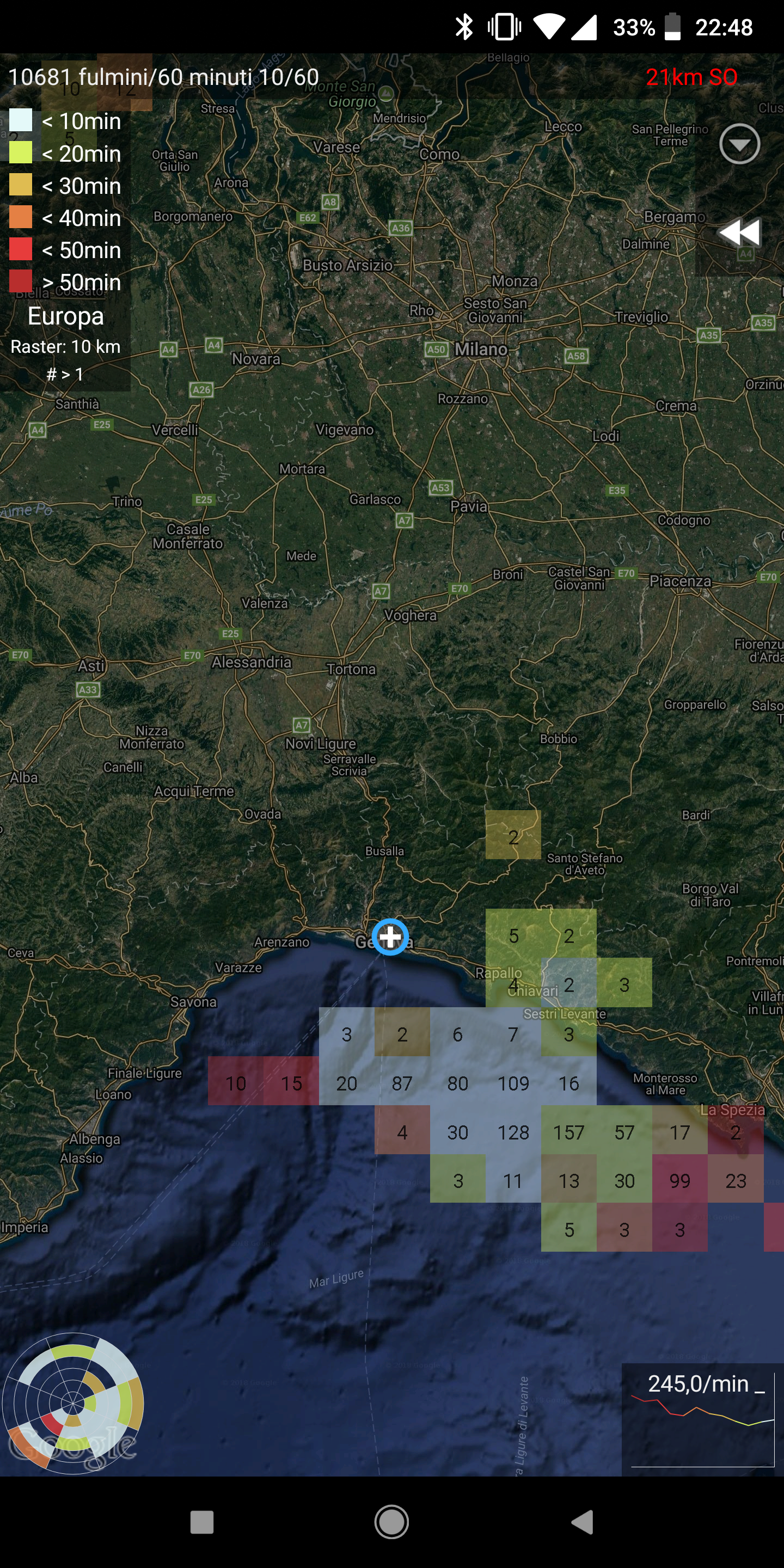Image resolution: width=784 pixels, height=1568 pixels.
Task: Tap the 22:48 clock
Action: (724, 27)
